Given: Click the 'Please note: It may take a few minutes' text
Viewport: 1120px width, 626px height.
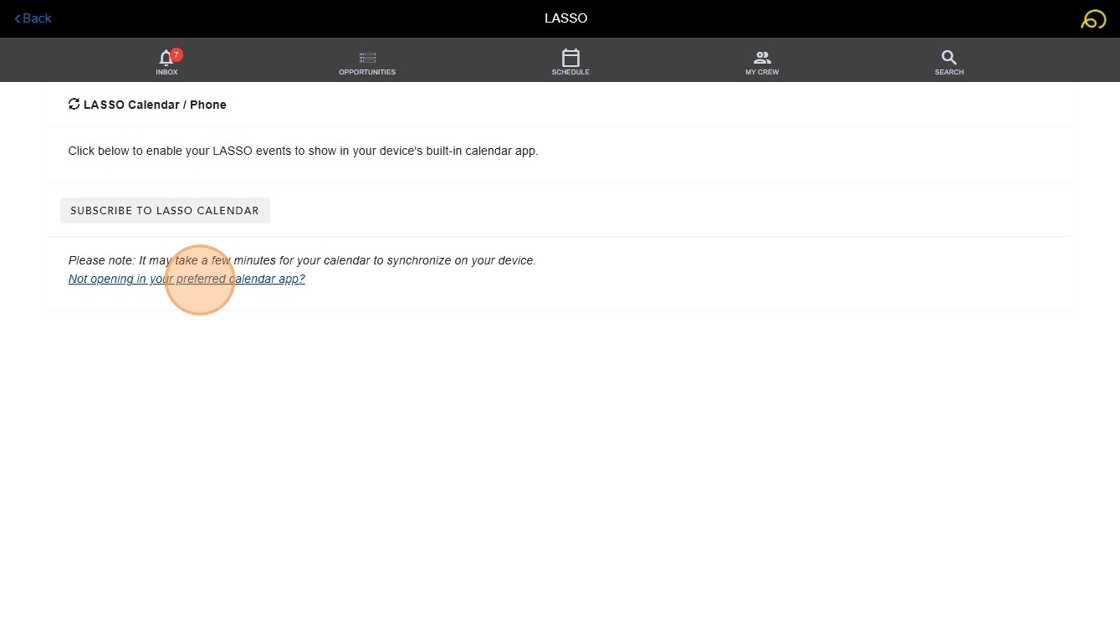Looking at the screenshot, I should (x=301, y=260).
